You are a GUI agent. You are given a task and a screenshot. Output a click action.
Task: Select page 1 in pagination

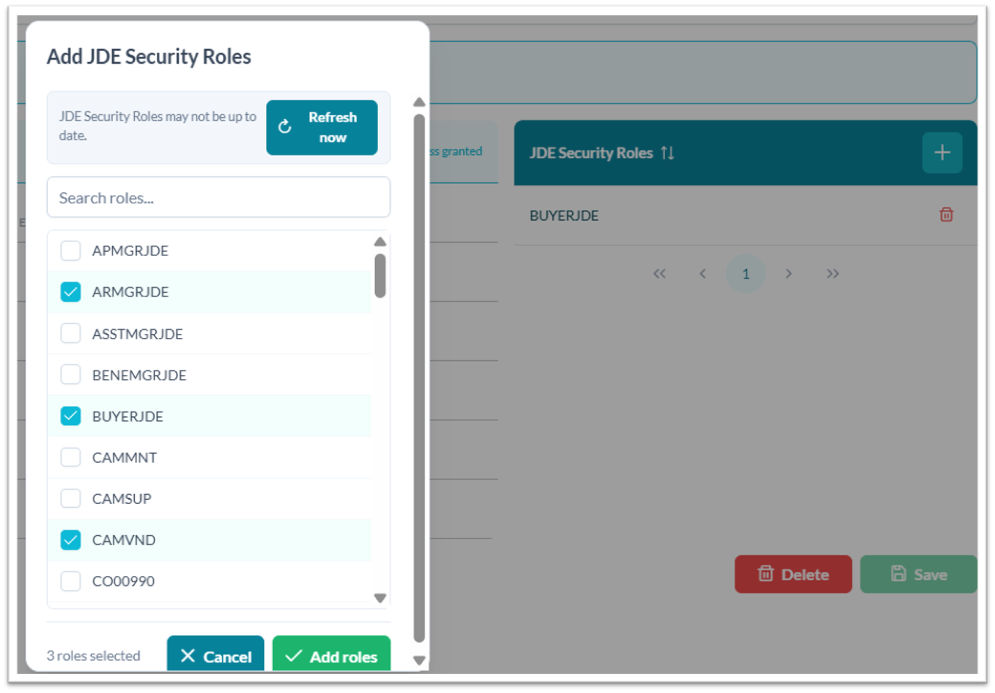click(x=746, y=274)
